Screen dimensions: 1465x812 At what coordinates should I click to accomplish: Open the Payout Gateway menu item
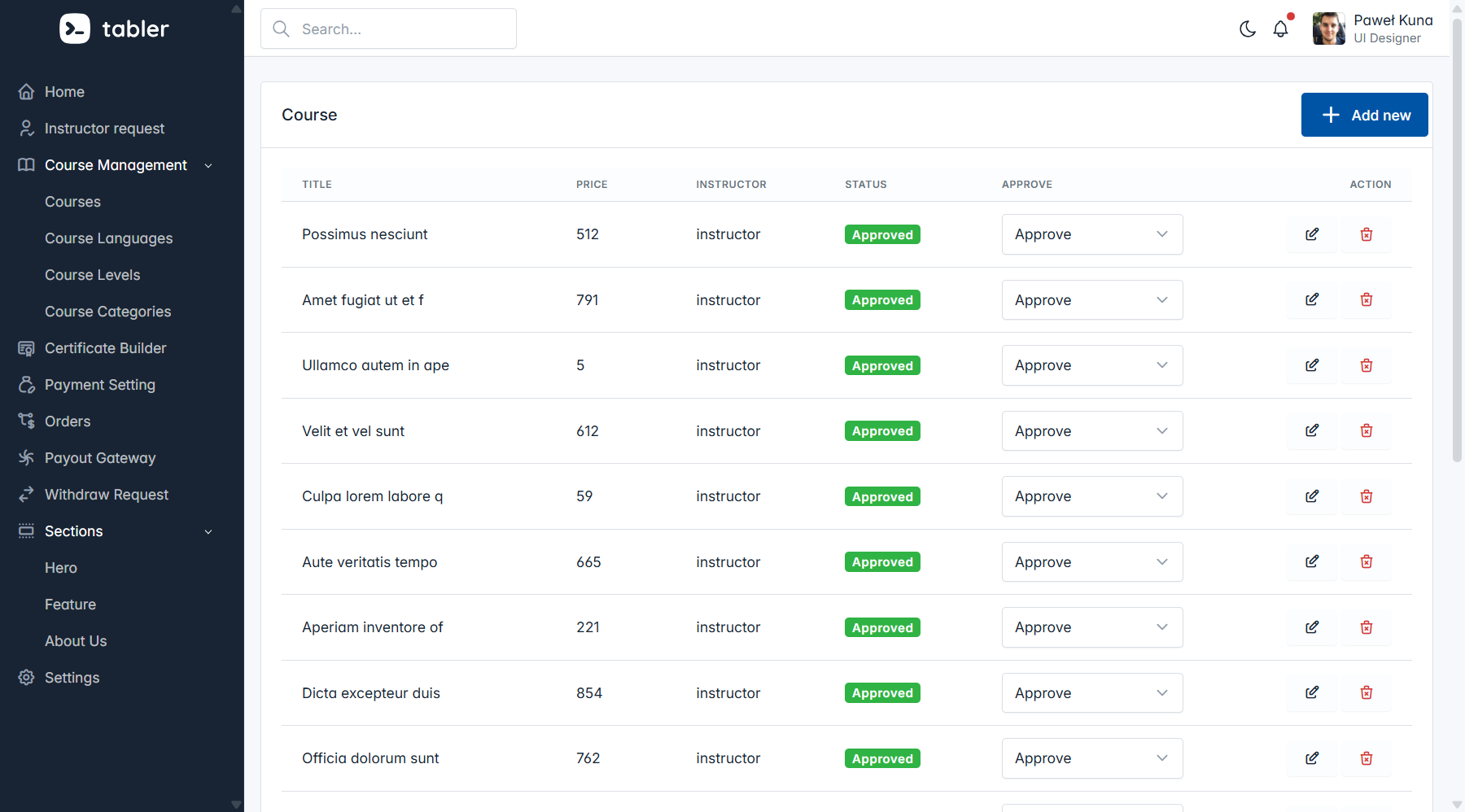pos(99,458)
